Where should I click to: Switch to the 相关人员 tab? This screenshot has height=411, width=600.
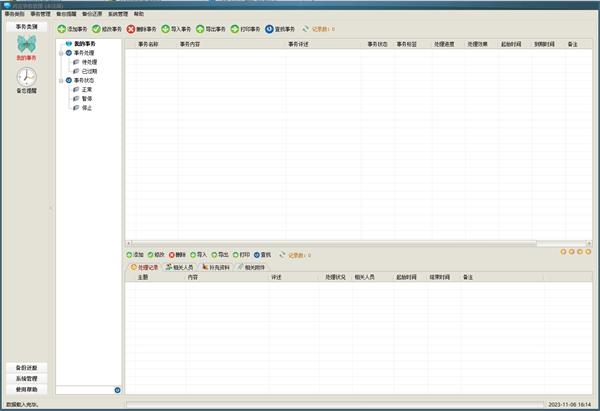click(181, 267)
